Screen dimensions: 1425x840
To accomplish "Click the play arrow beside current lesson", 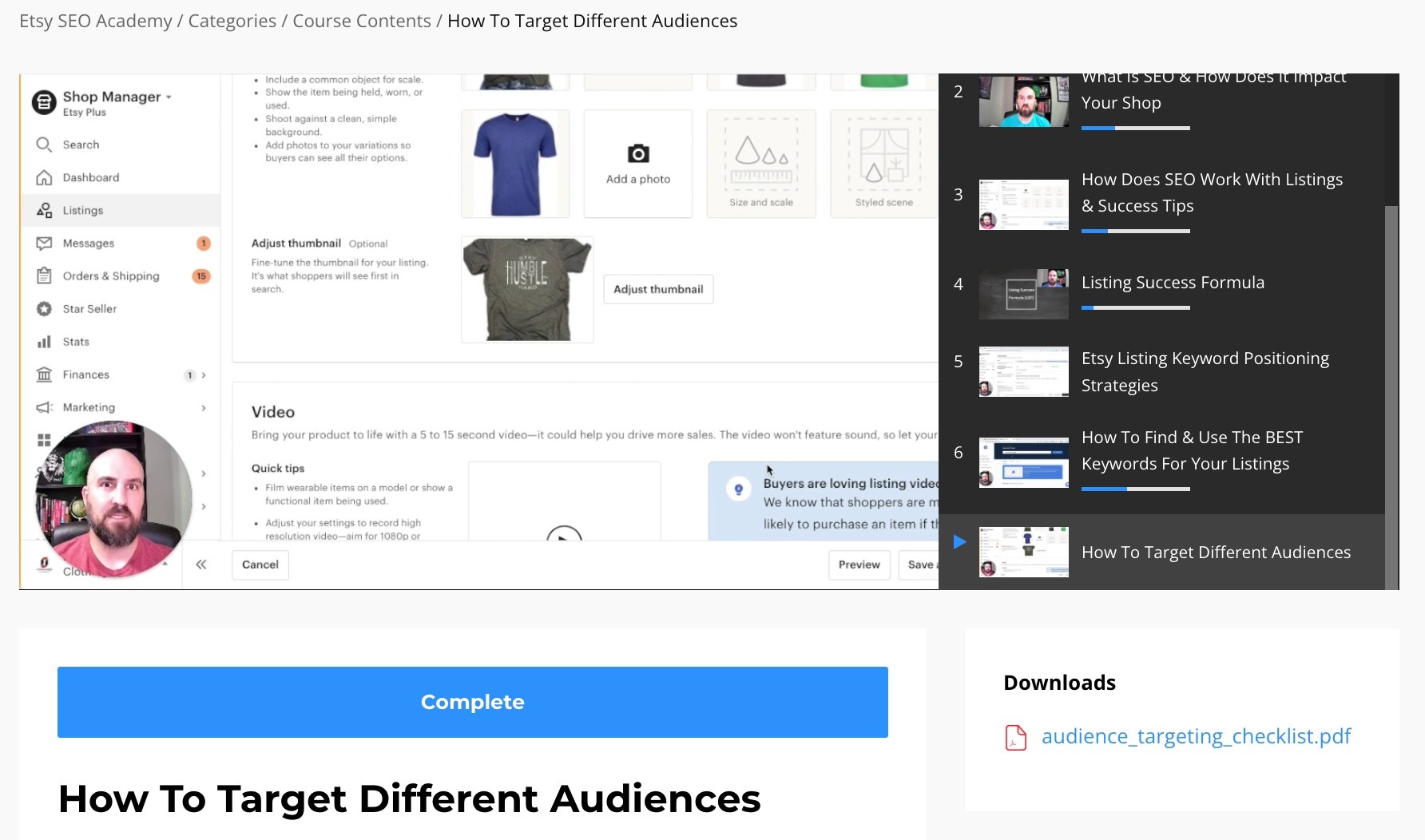I will pyautogui.click(x=960, y=542).
